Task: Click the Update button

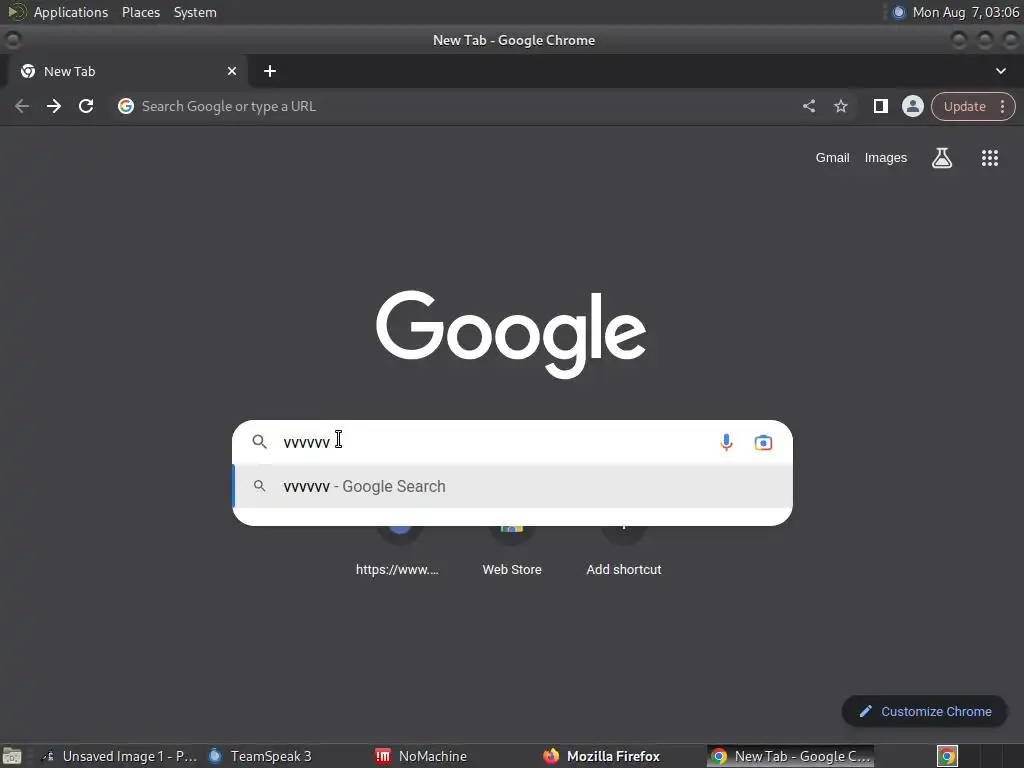Action: (965, 106)
